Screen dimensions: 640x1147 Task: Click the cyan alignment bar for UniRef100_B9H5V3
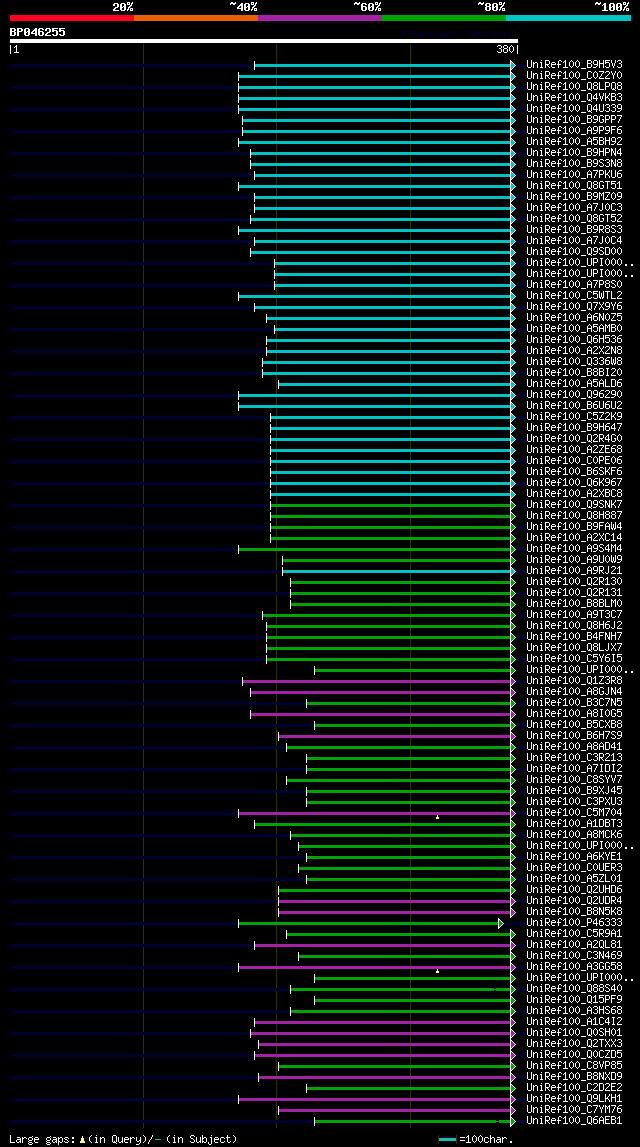pos(383,66)
